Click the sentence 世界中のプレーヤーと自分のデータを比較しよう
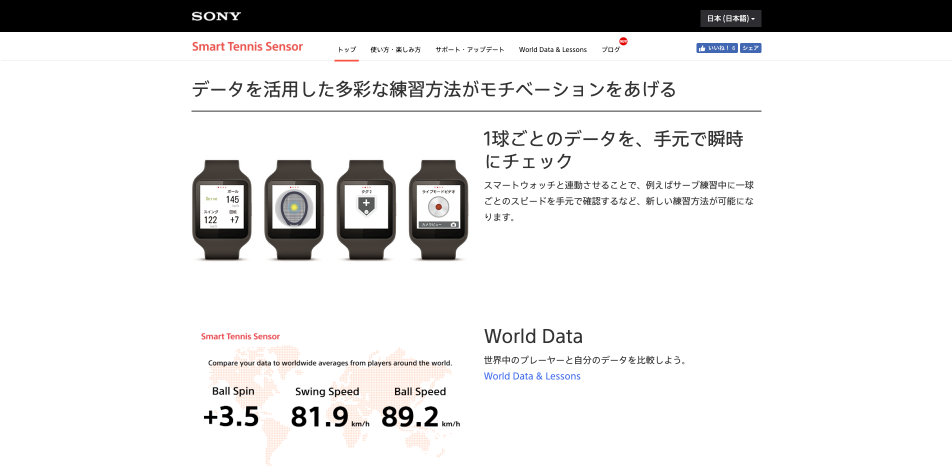952x473 pixels. tap(586, 360)
